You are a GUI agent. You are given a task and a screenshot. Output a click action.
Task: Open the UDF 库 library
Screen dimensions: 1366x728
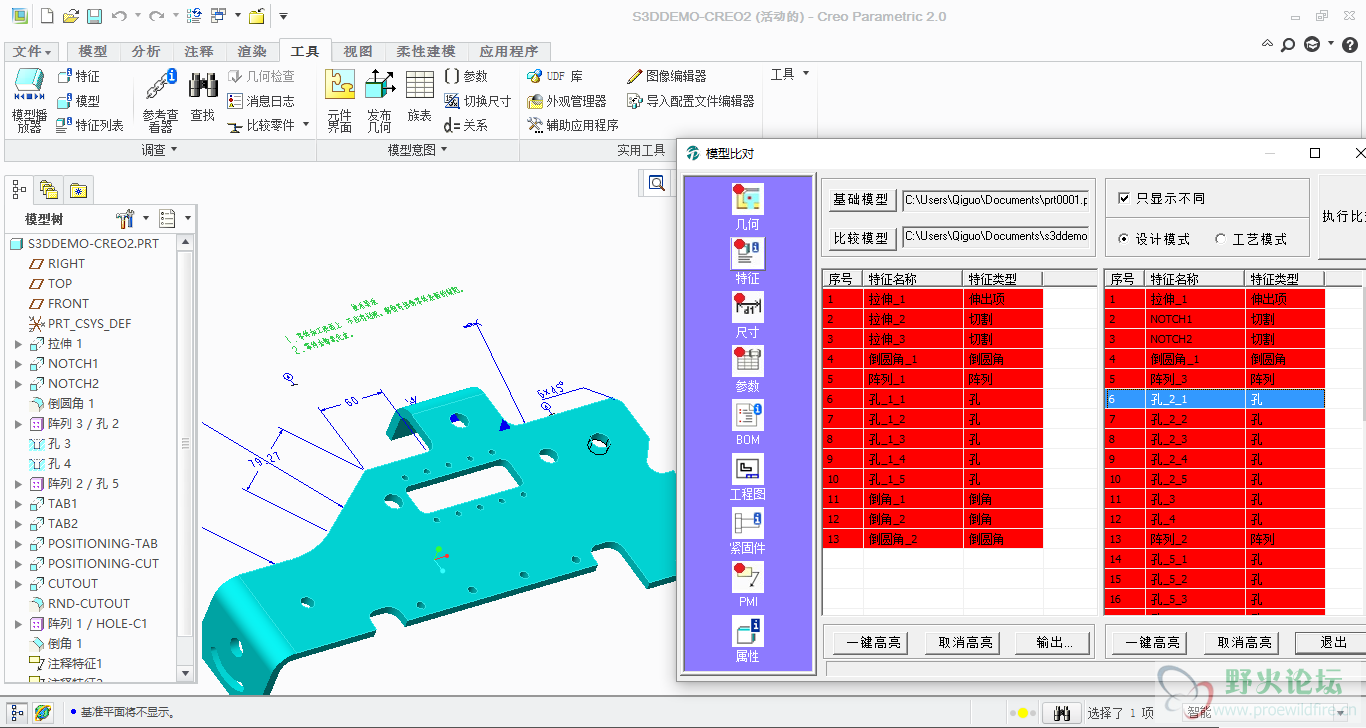[x=555, y=76]
